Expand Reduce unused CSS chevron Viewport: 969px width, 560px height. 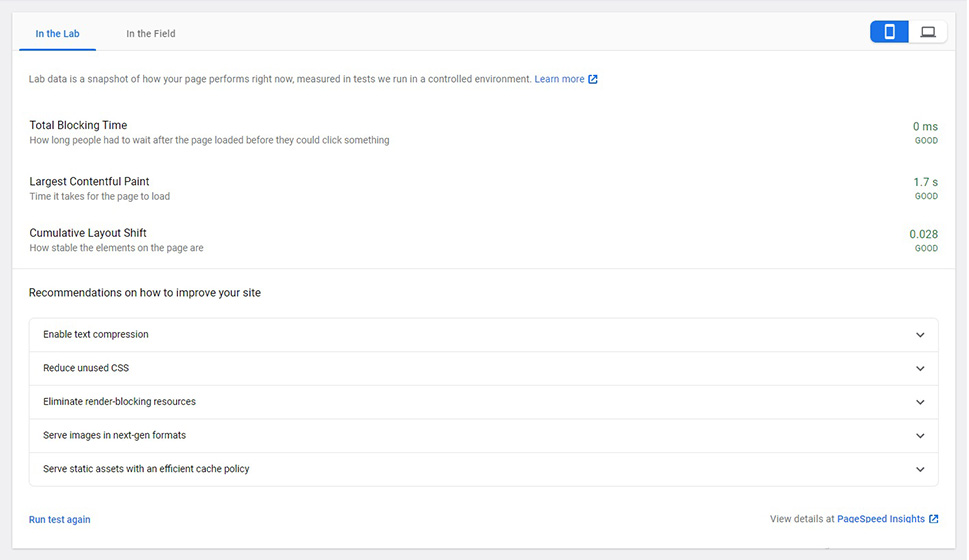pyautogui.click(x=920, y=368)
